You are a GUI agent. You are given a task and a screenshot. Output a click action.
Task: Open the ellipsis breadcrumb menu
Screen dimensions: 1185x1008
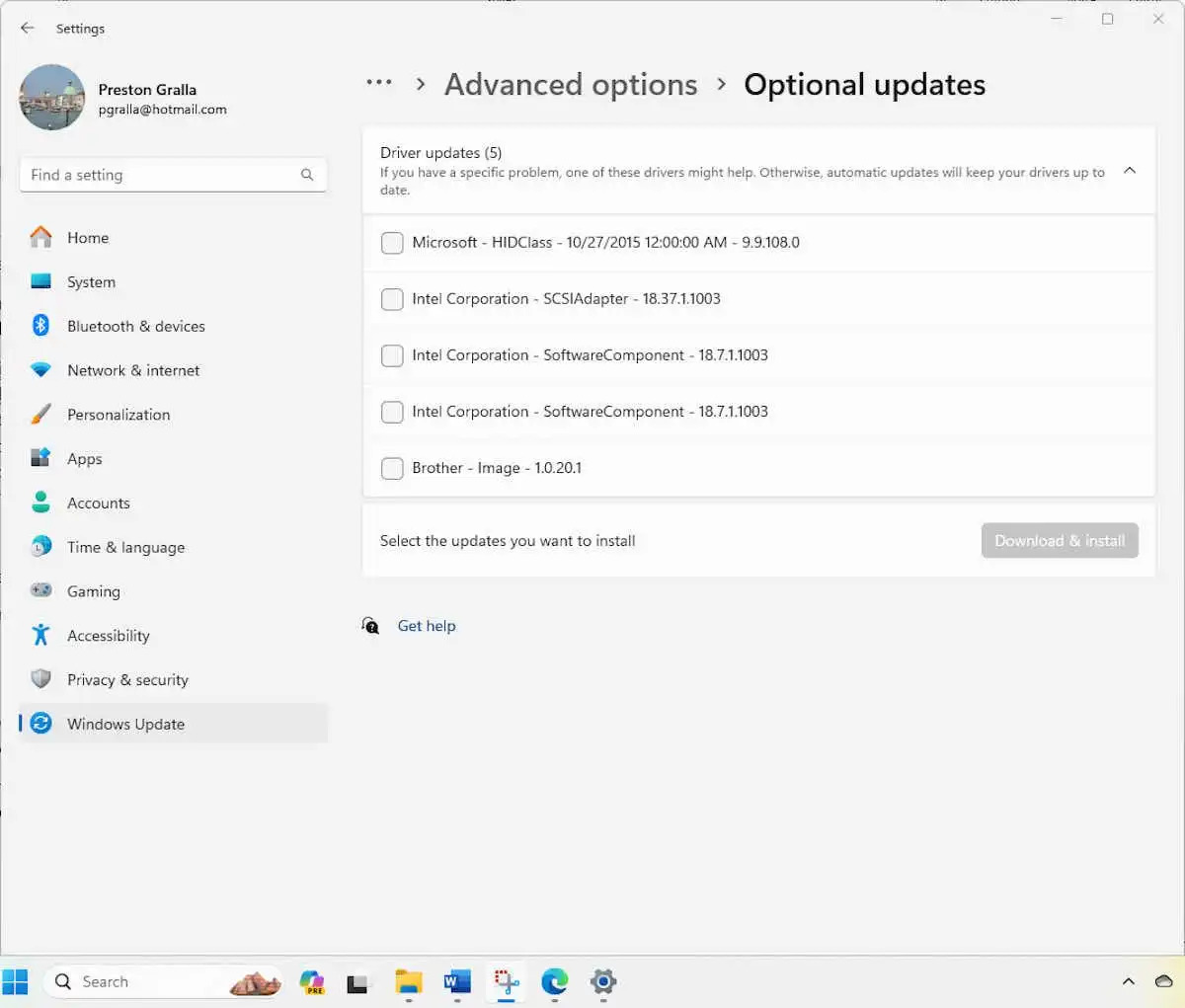379,84
